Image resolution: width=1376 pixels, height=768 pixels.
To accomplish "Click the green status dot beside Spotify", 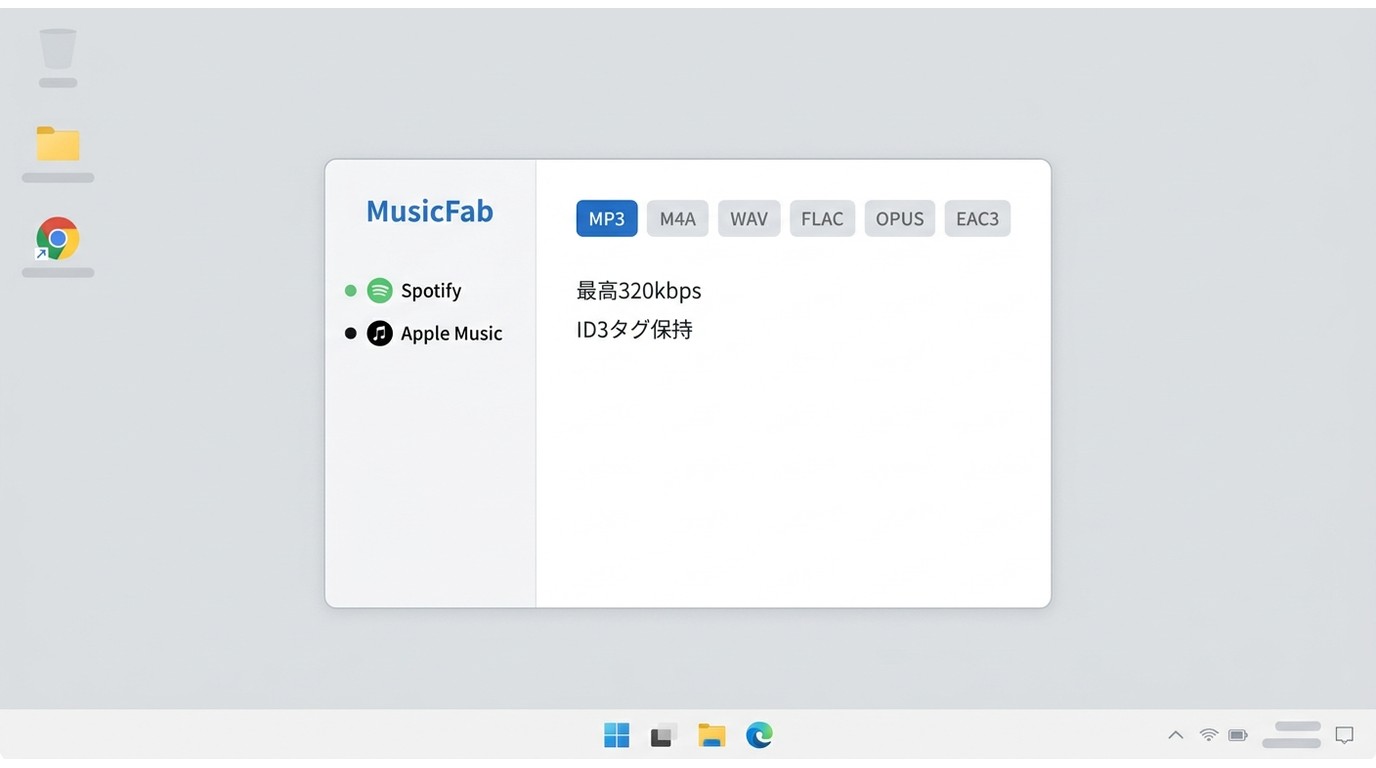I will pyautogui.click(x=350, y=291).
